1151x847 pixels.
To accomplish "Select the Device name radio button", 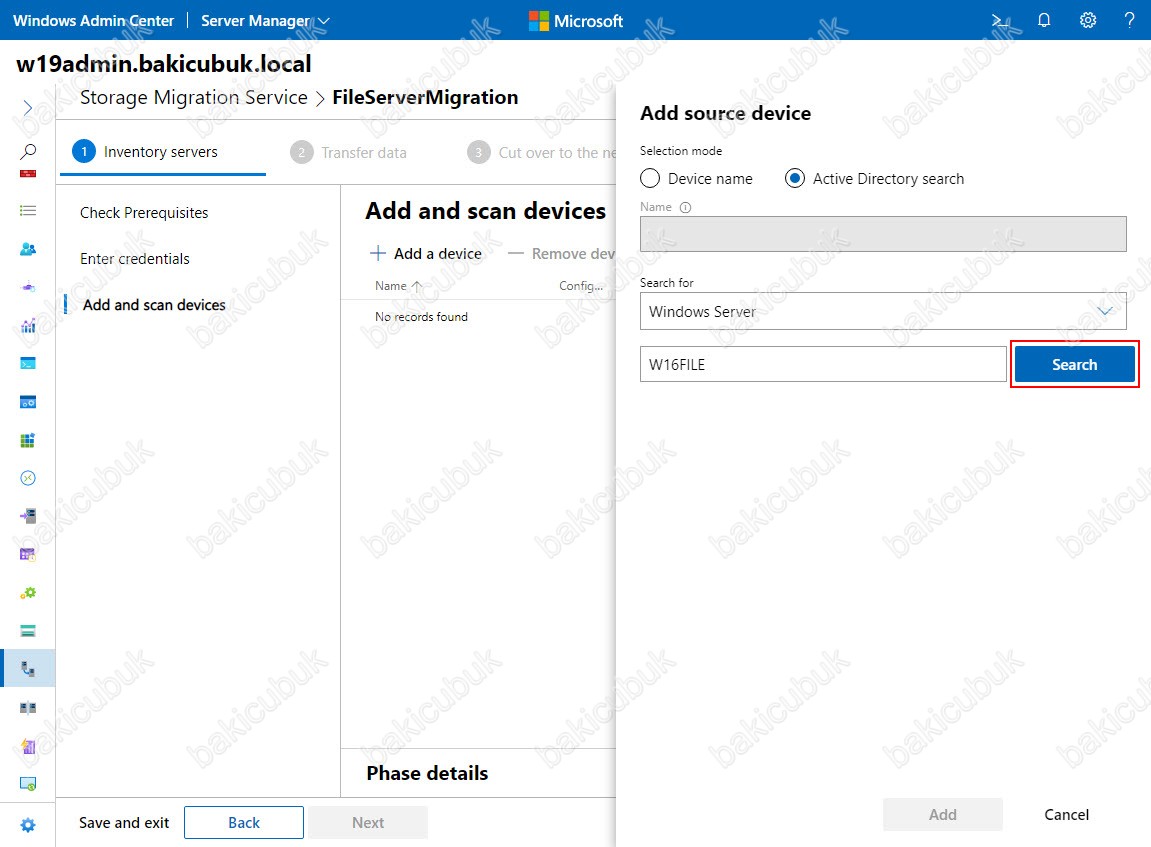I will [x=650, y=178].
